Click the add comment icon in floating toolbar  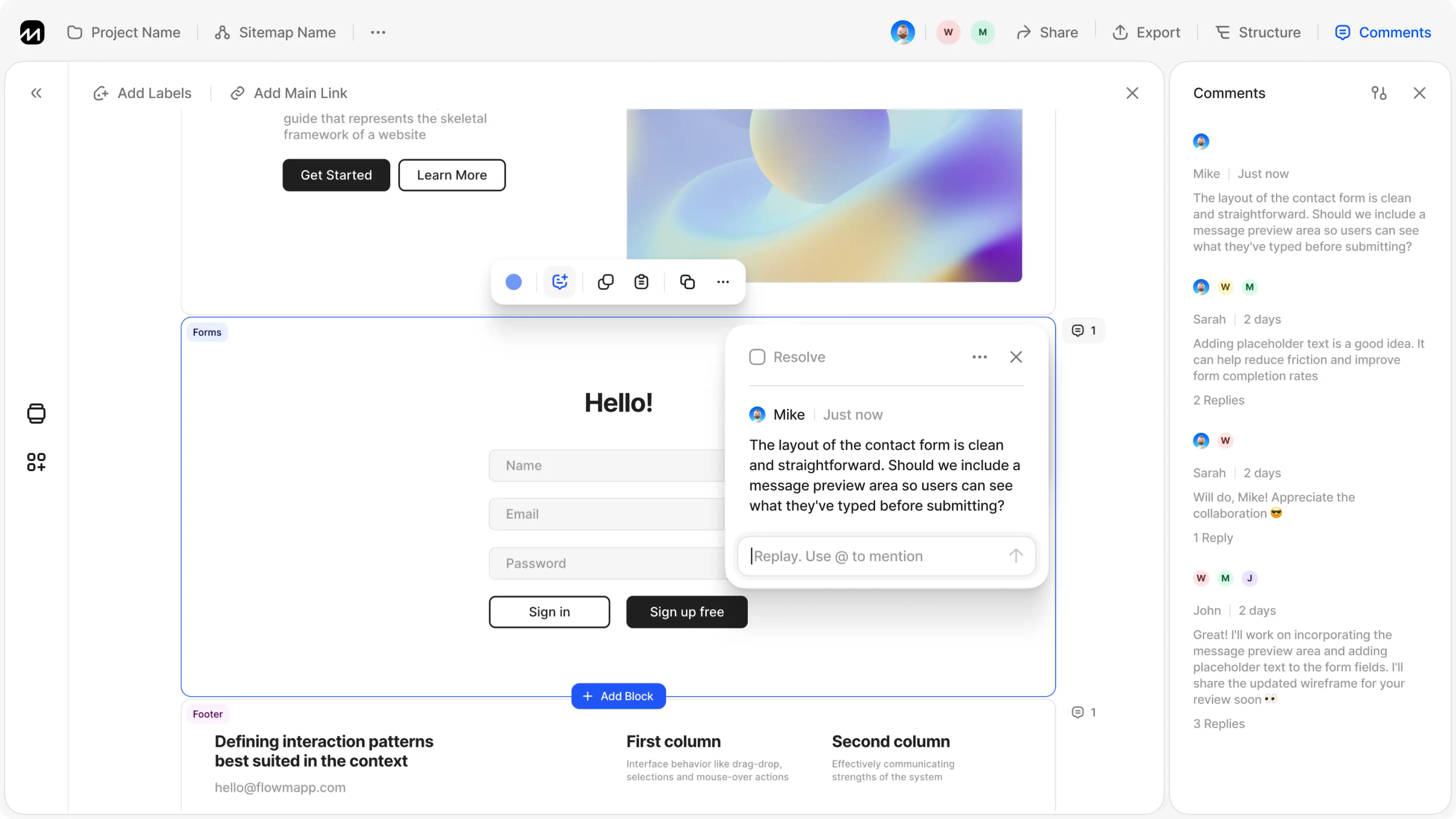pos(560,281)
